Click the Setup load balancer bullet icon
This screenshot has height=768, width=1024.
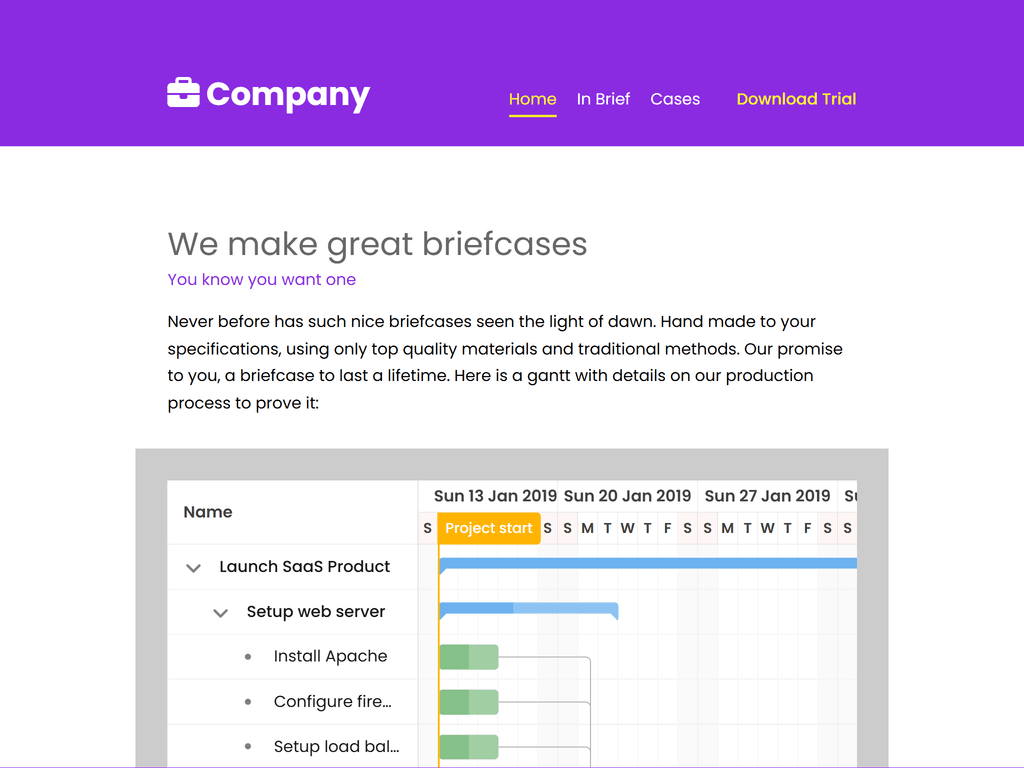click(x=248, y=747)
